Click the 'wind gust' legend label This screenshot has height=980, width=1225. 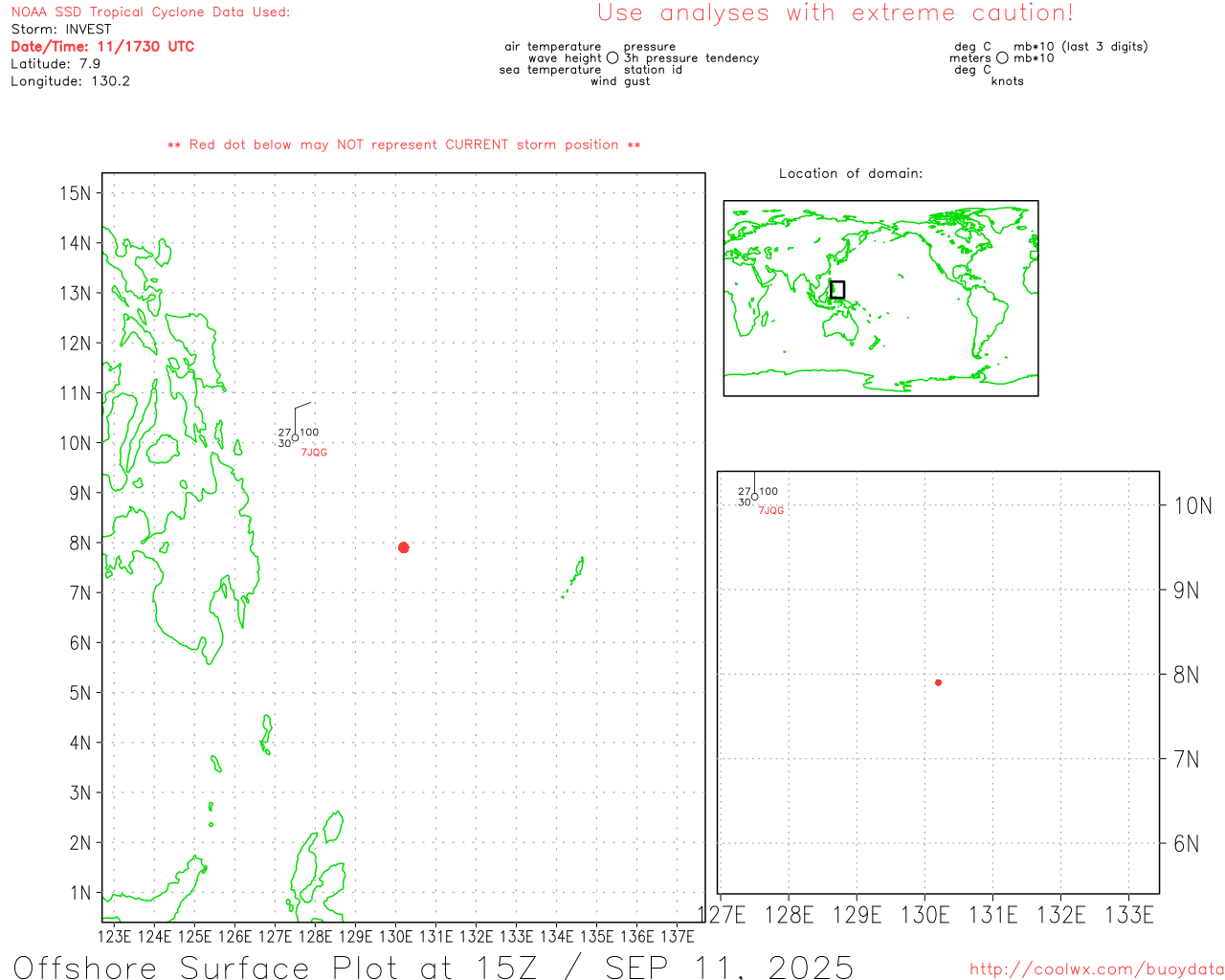point(620,81)
